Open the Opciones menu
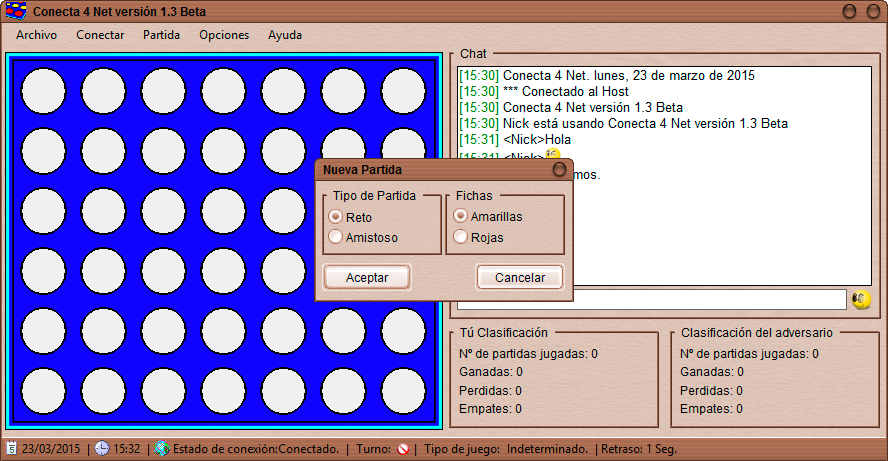Image resolution: width=888 pixels, height=461 pixels. coord(224,35)
